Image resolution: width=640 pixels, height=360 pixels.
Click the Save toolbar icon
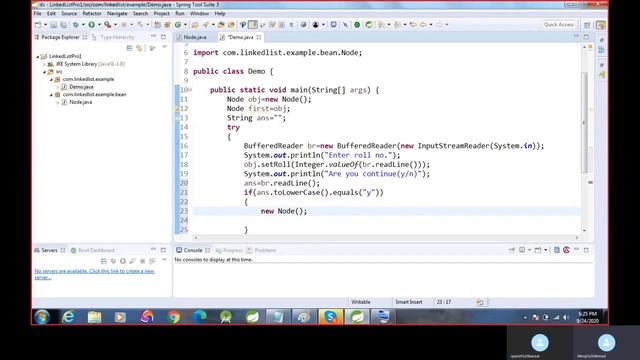(53, 25)
